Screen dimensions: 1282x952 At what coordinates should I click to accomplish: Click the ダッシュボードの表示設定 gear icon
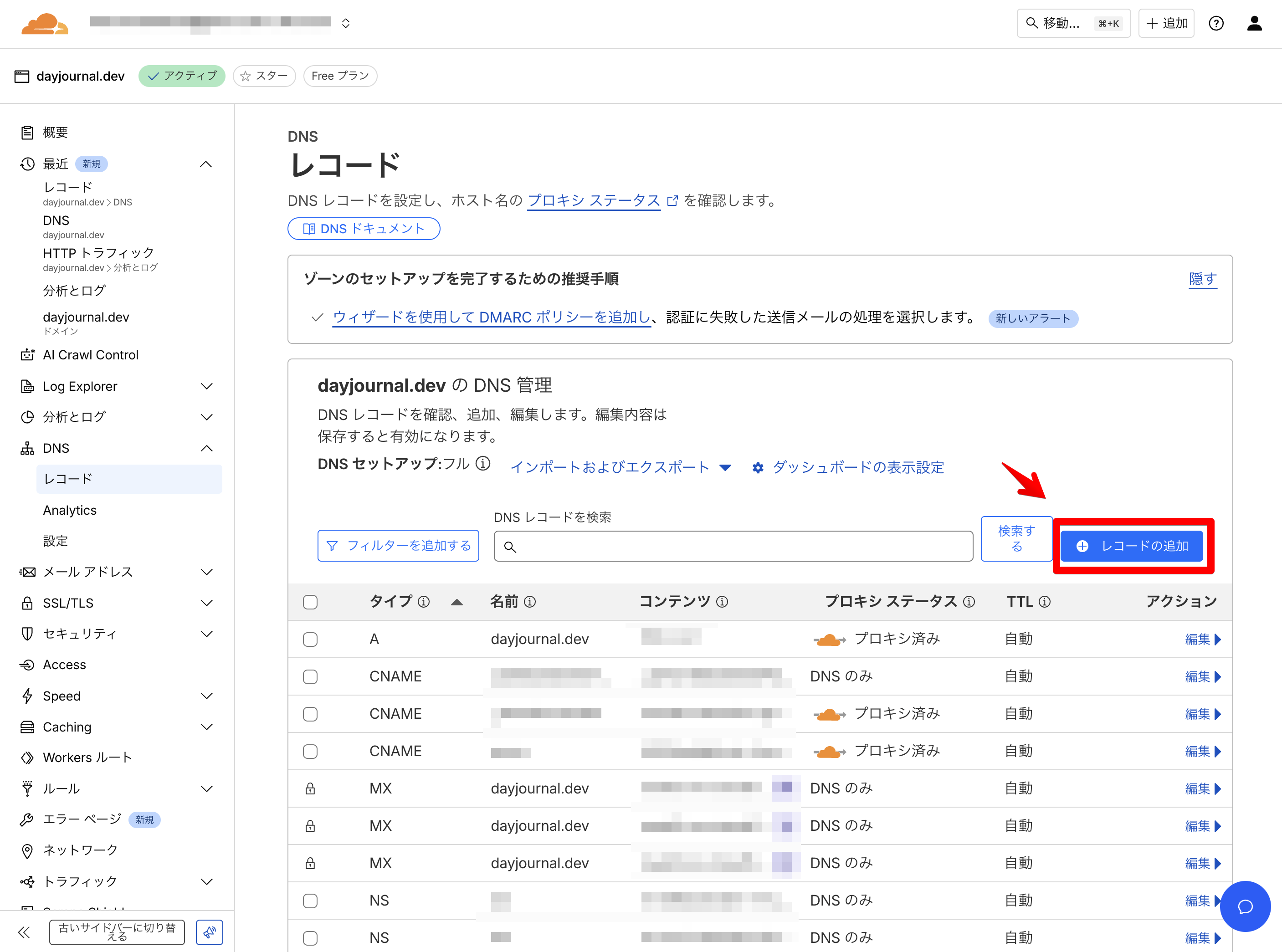(758, 468)
